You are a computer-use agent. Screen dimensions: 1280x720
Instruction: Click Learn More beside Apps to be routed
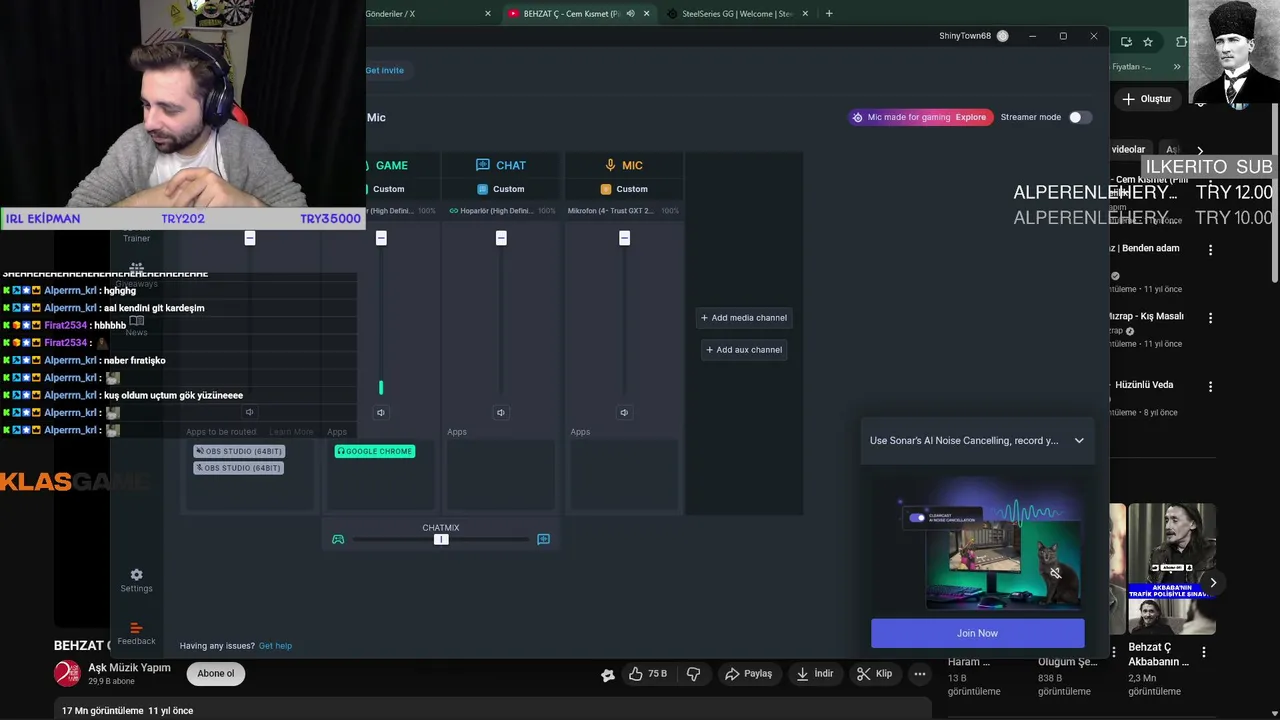tap(291, 432)
